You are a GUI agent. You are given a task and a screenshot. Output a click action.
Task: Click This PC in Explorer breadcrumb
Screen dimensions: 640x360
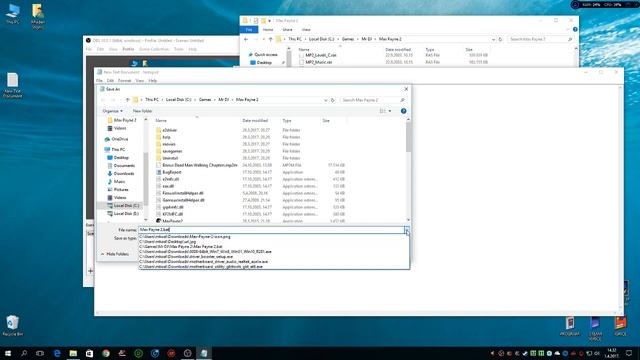click(x=295, y=39)
